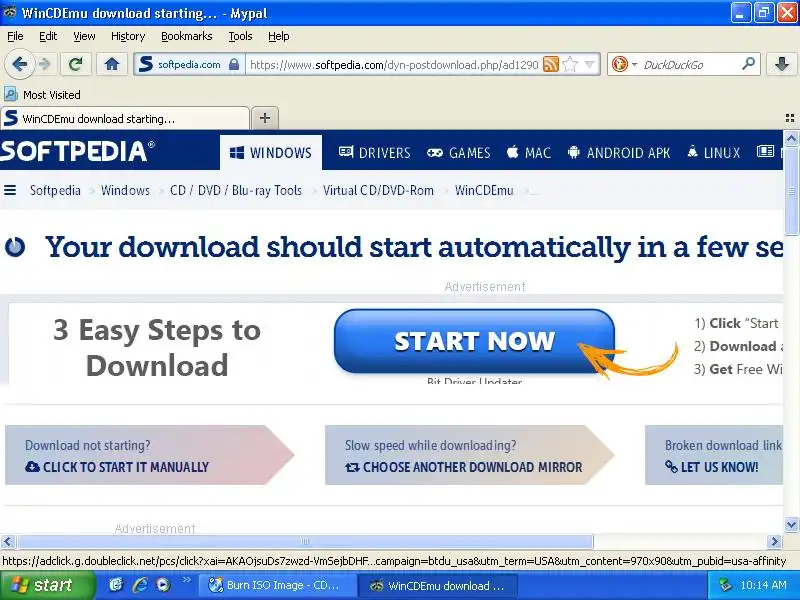Open the View menu
Screen dimensions: 800x600
pos(84,36)
